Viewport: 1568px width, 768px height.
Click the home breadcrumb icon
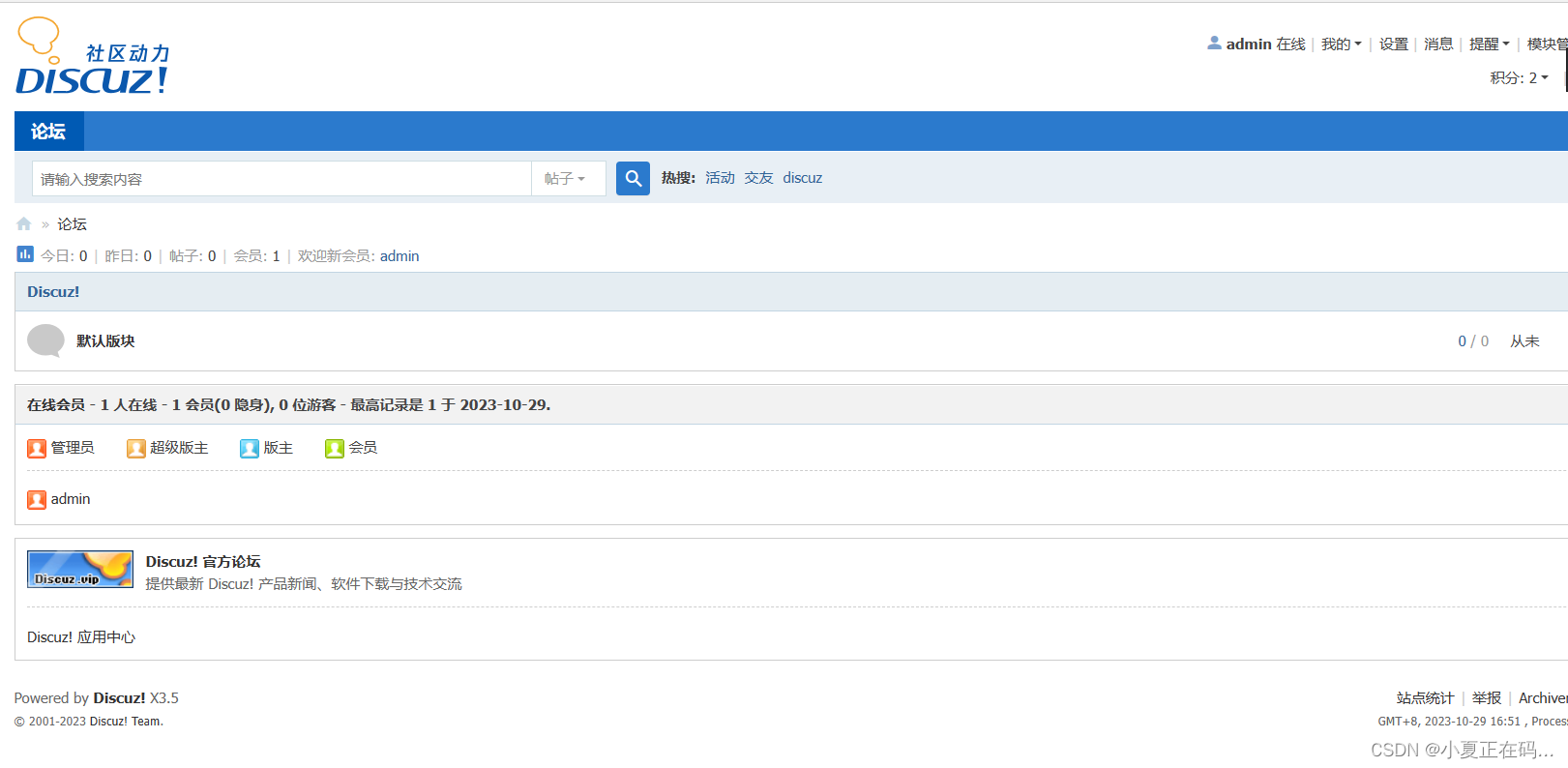click(24, 224)
